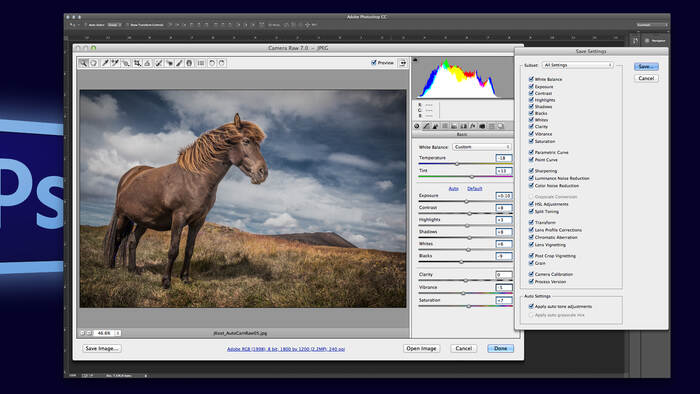The height and width of the screenshot is (394, 700).
Task: Zoom in with the plus button
Action: click(89, 333)
